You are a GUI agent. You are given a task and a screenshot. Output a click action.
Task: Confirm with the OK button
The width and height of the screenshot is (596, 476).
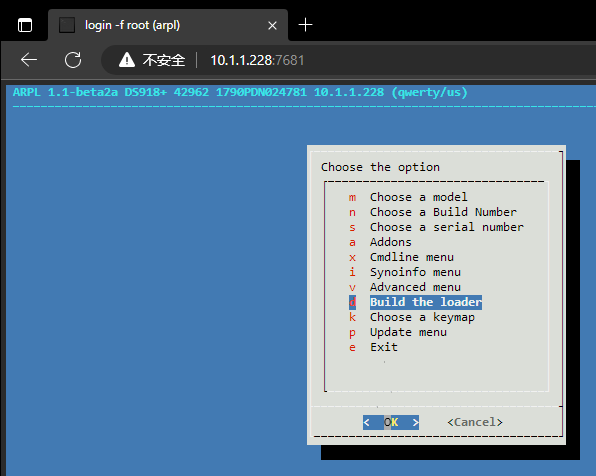point(391,422)
